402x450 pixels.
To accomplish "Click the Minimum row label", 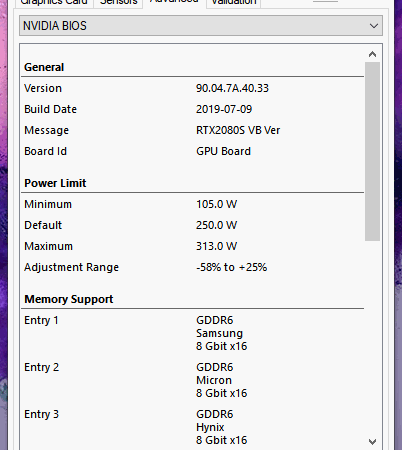I will (x=48, y=204).
